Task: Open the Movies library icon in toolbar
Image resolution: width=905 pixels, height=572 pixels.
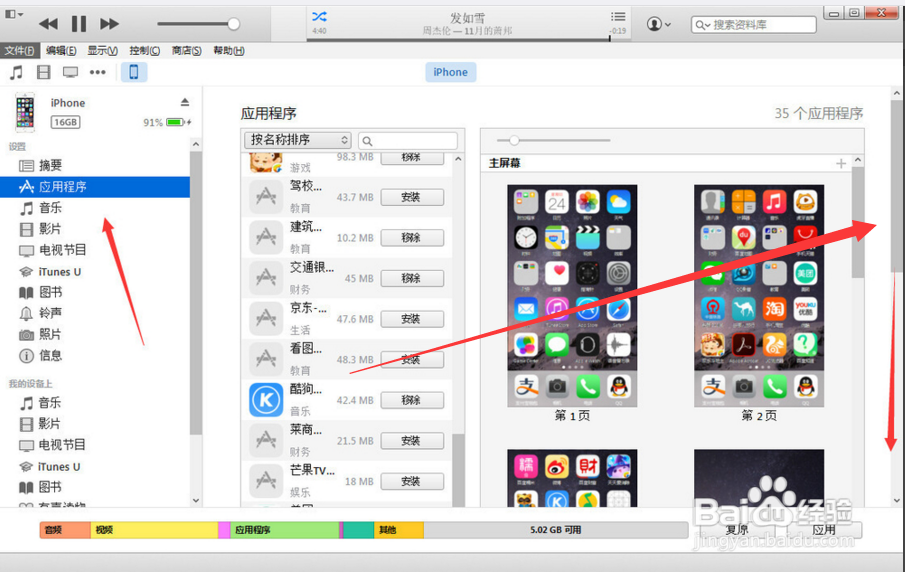Action: pyautogui.click(x=43, y=72)
